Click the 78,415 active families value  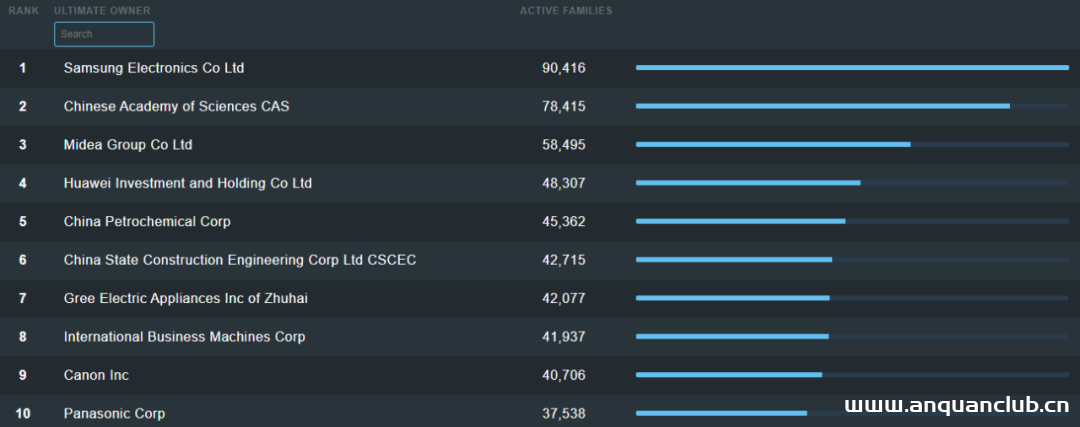(x=563, y=106)
